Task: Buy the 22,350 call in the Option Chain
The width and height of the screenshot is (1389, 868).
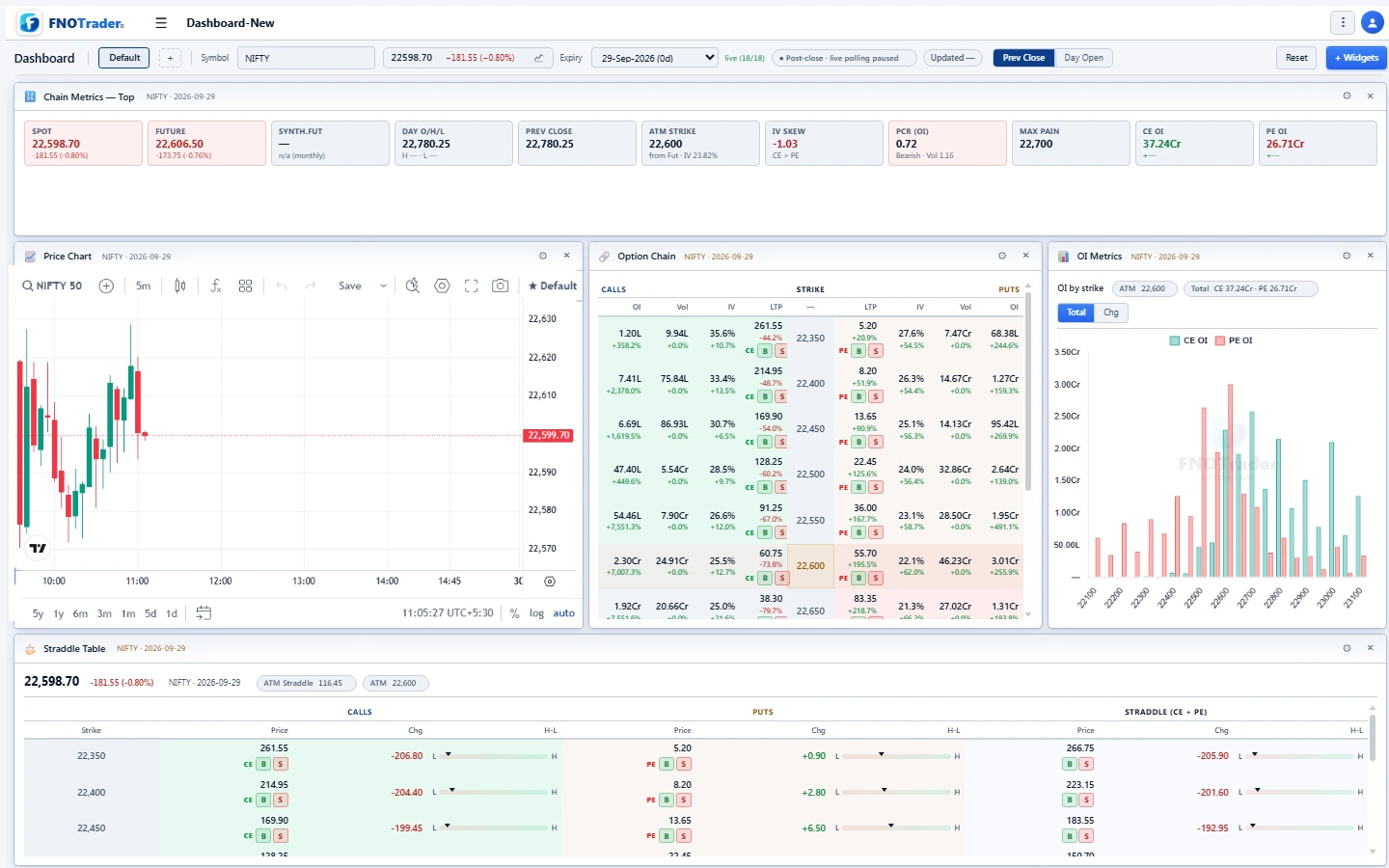Action: tap(765, 351)
